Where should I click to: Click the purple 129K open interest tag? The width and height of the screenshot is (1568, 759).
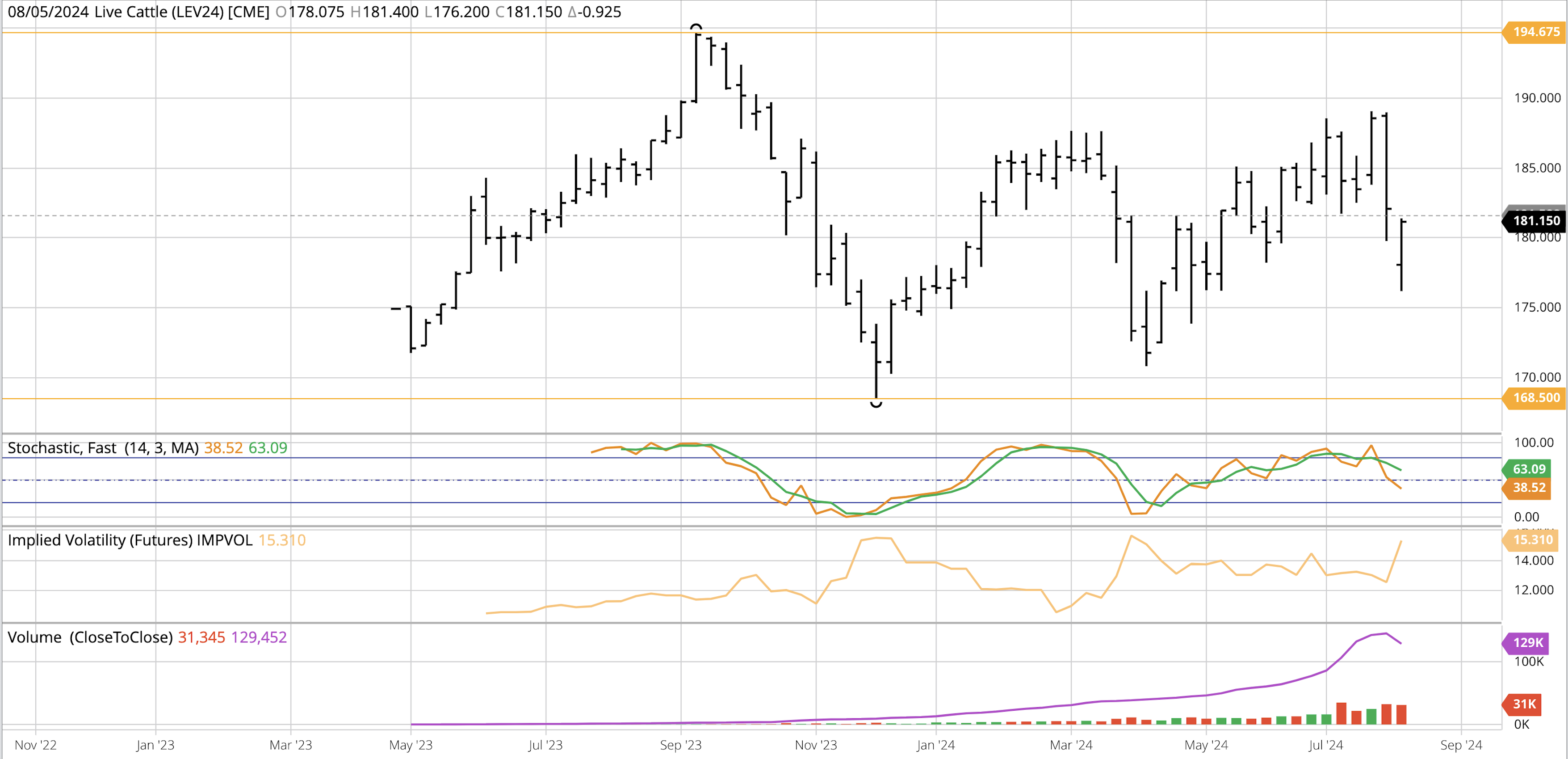[x=1527, y=643]
